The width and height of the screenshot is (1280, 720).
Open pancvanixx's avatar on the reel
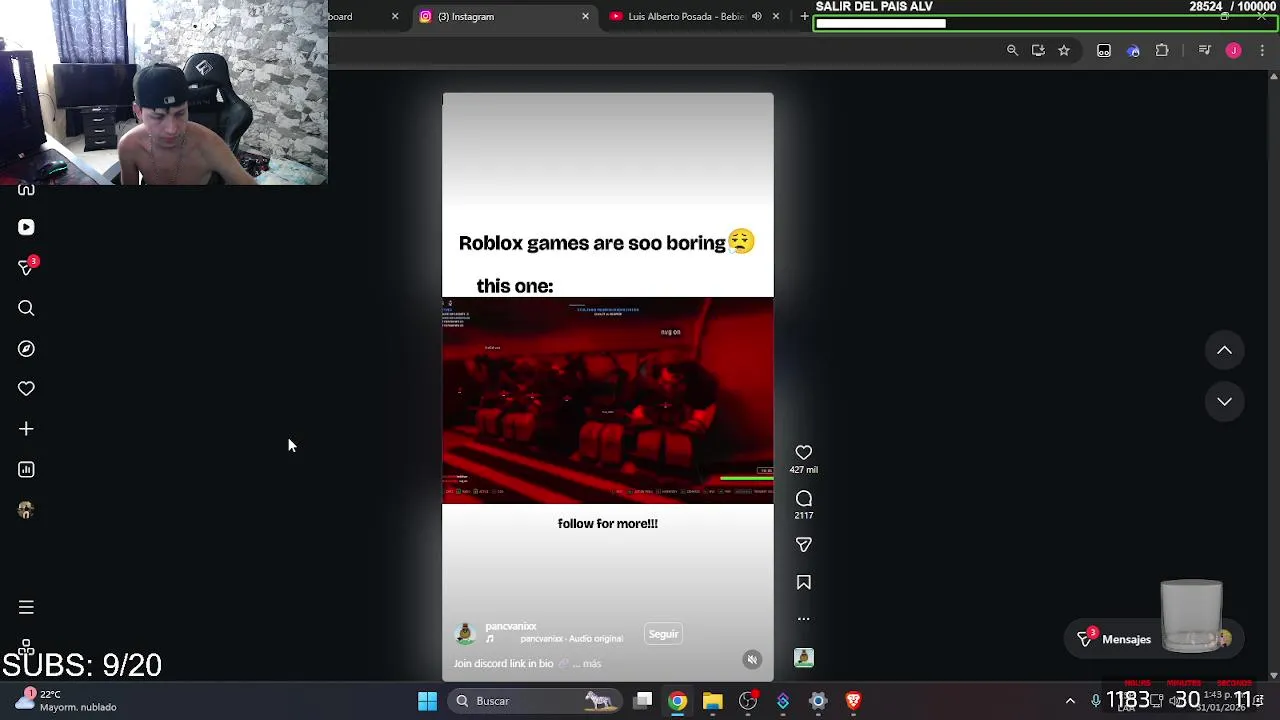point(464,633)
